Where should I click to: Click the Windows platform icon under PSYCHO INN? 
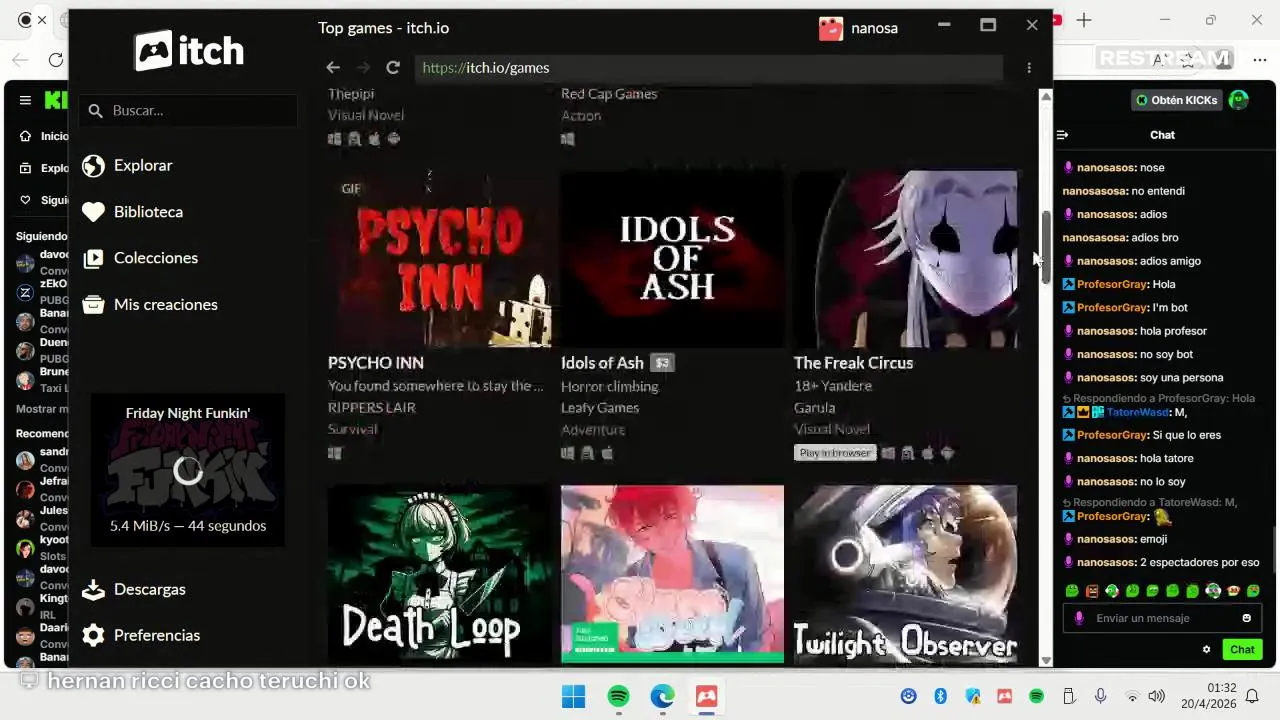[335, 453]
